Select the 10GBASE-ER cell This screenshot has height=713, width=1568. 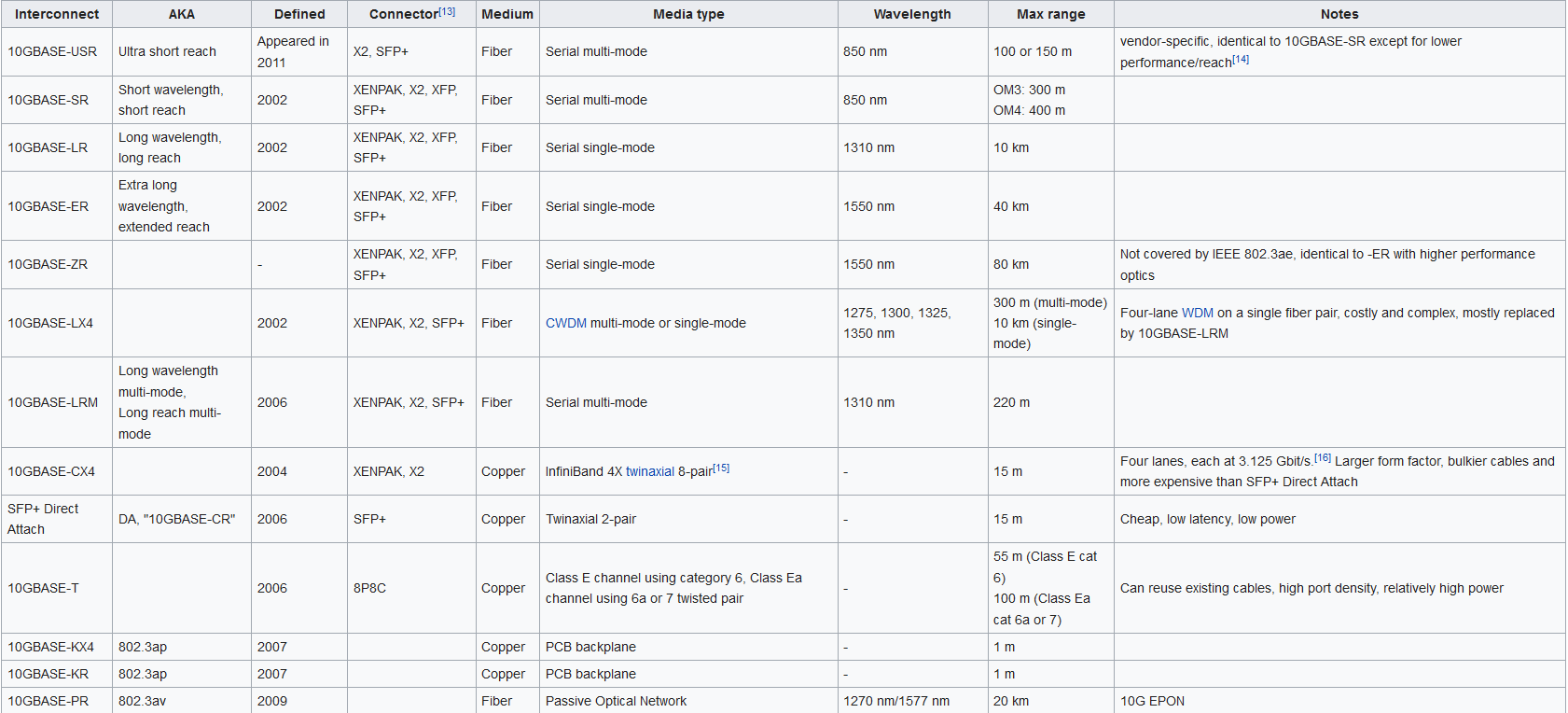[57, 206]
